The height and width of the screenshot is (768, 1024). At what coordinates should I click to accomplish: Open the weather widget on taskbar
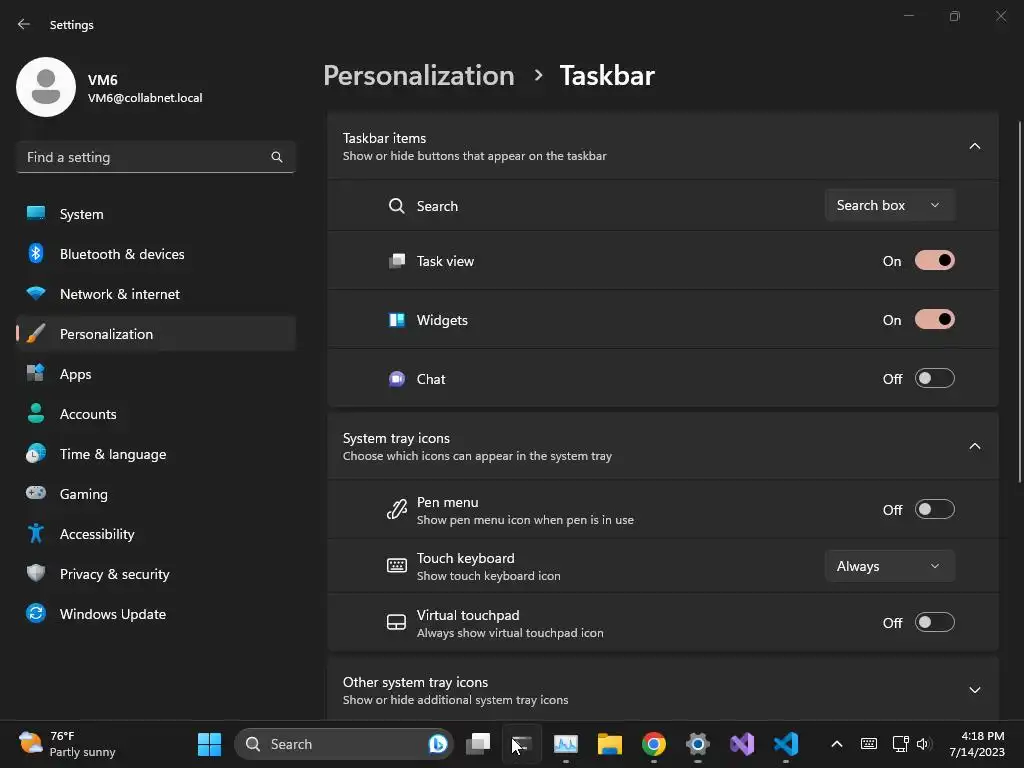tap(67, 744)
